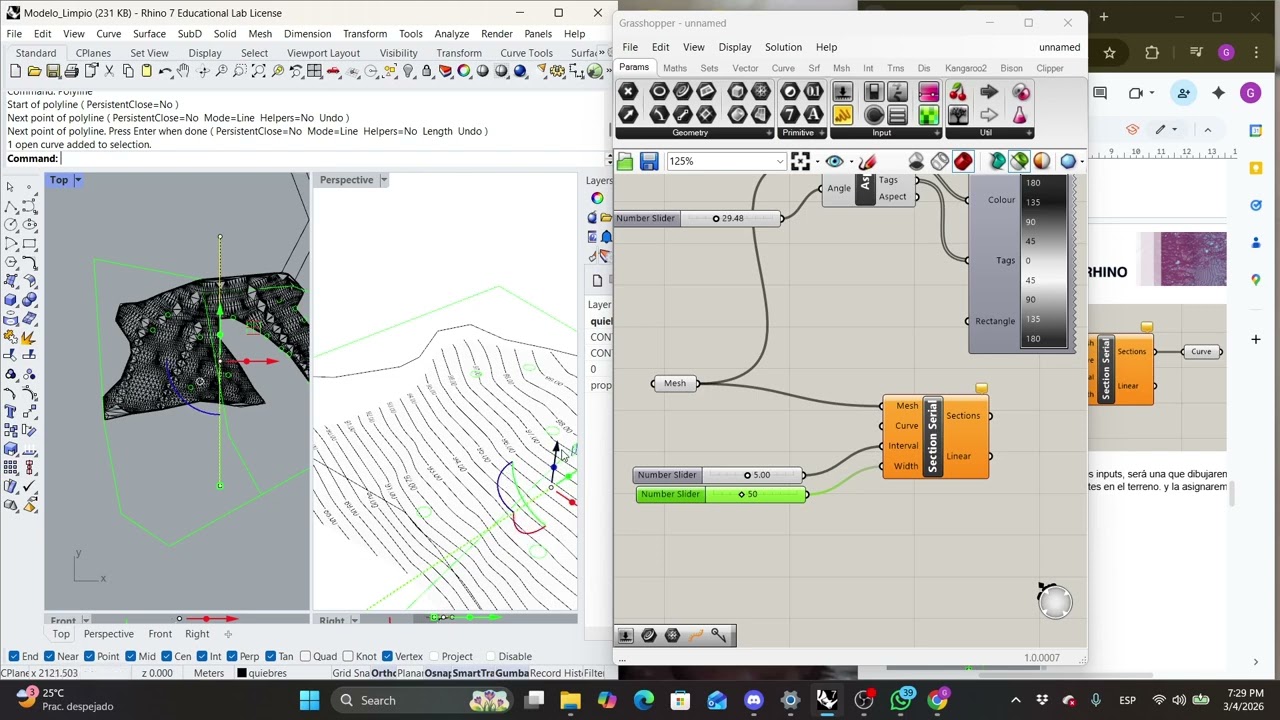1280x720 pixels.
Task: Open the Perspective viewport title dropdown arrow
Action: (x=383, y=180)
